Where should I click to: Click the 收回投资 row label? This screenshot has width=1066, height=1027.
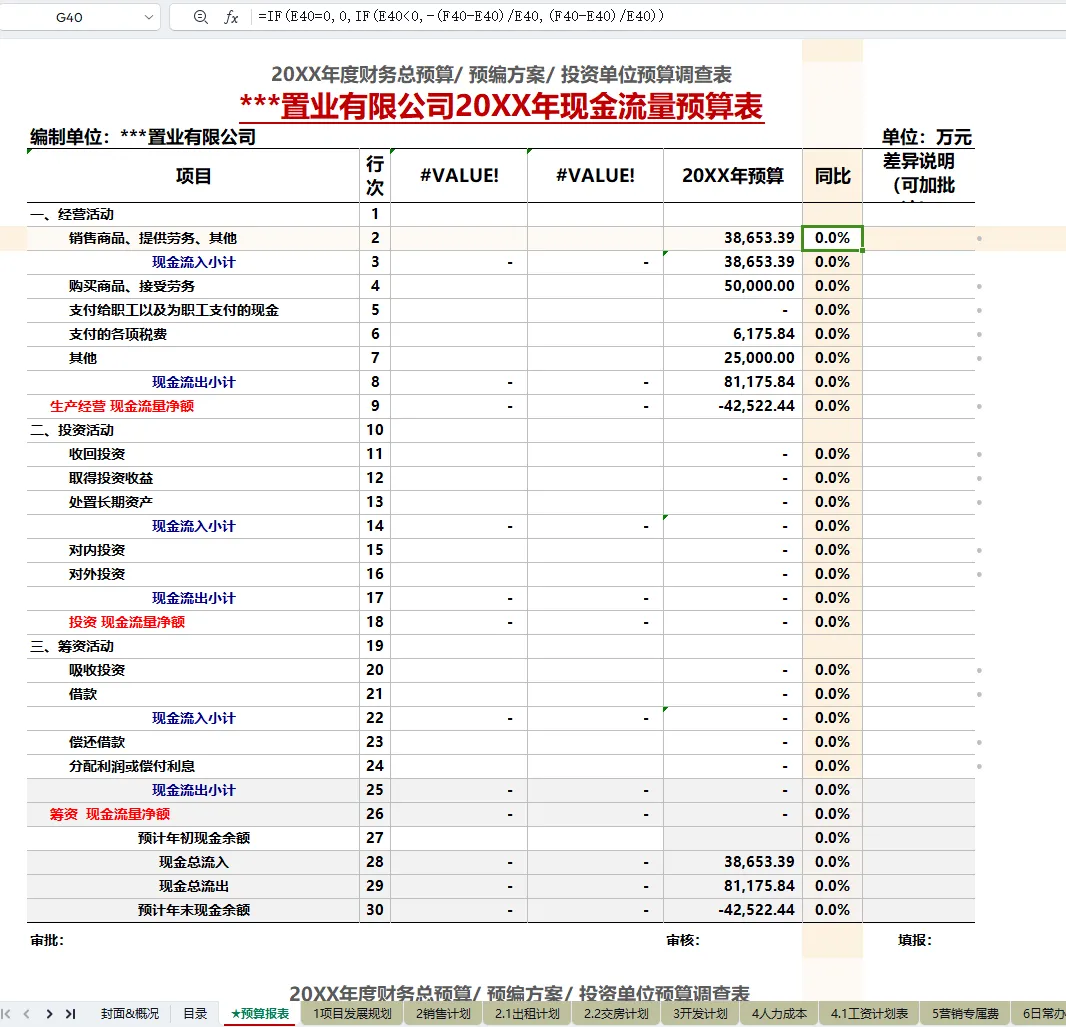click(x=97, y=454)
